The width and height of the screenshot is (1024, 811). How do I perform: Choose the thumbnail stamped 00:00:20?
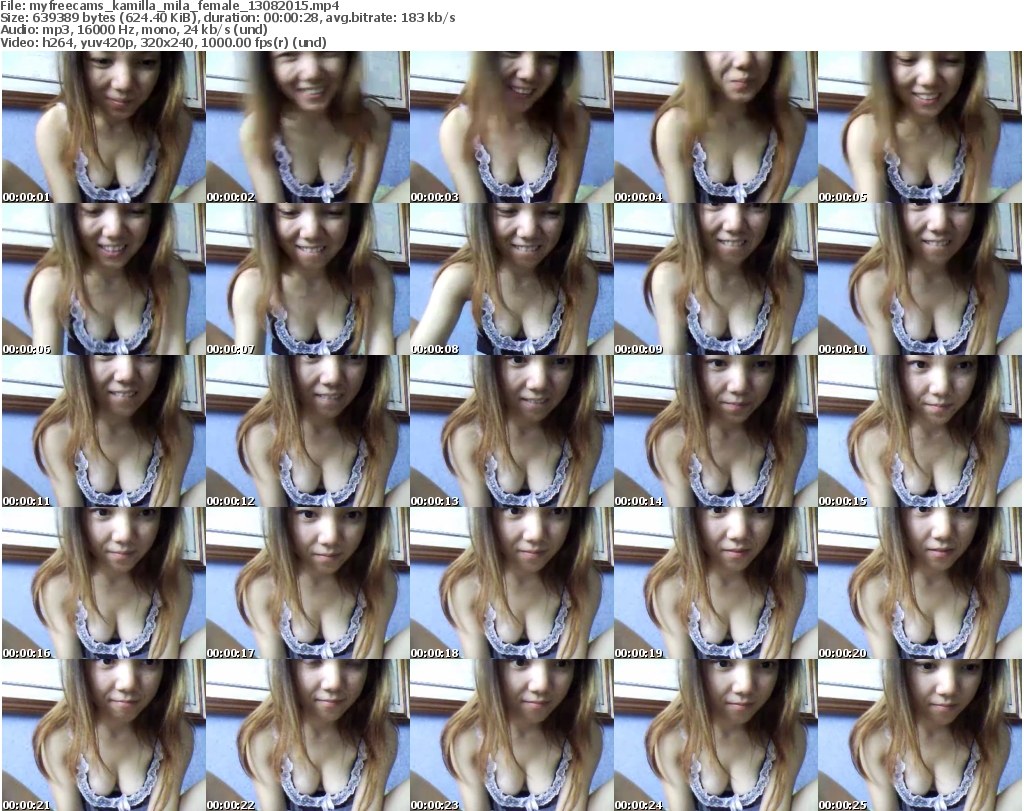click(x=920, y=583)
